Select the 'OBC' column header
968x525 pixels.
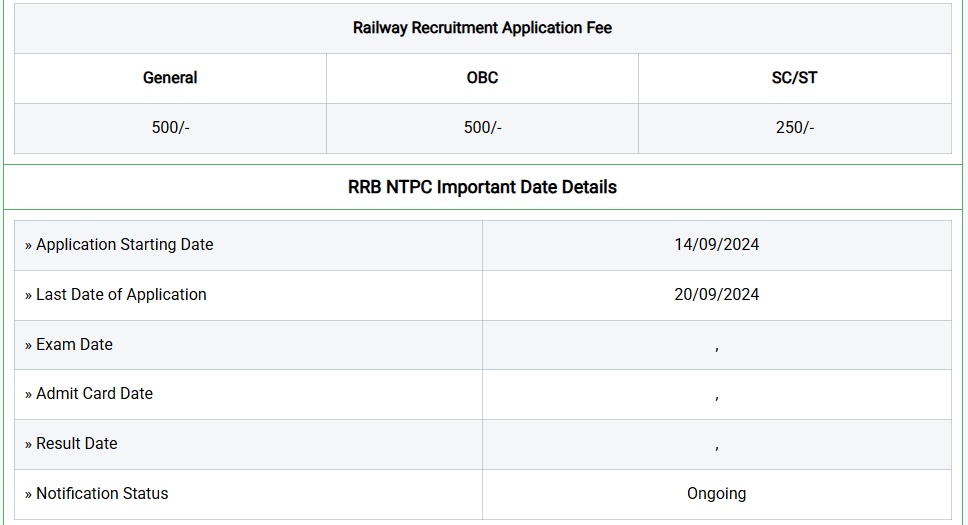click(x=482, y=78)
